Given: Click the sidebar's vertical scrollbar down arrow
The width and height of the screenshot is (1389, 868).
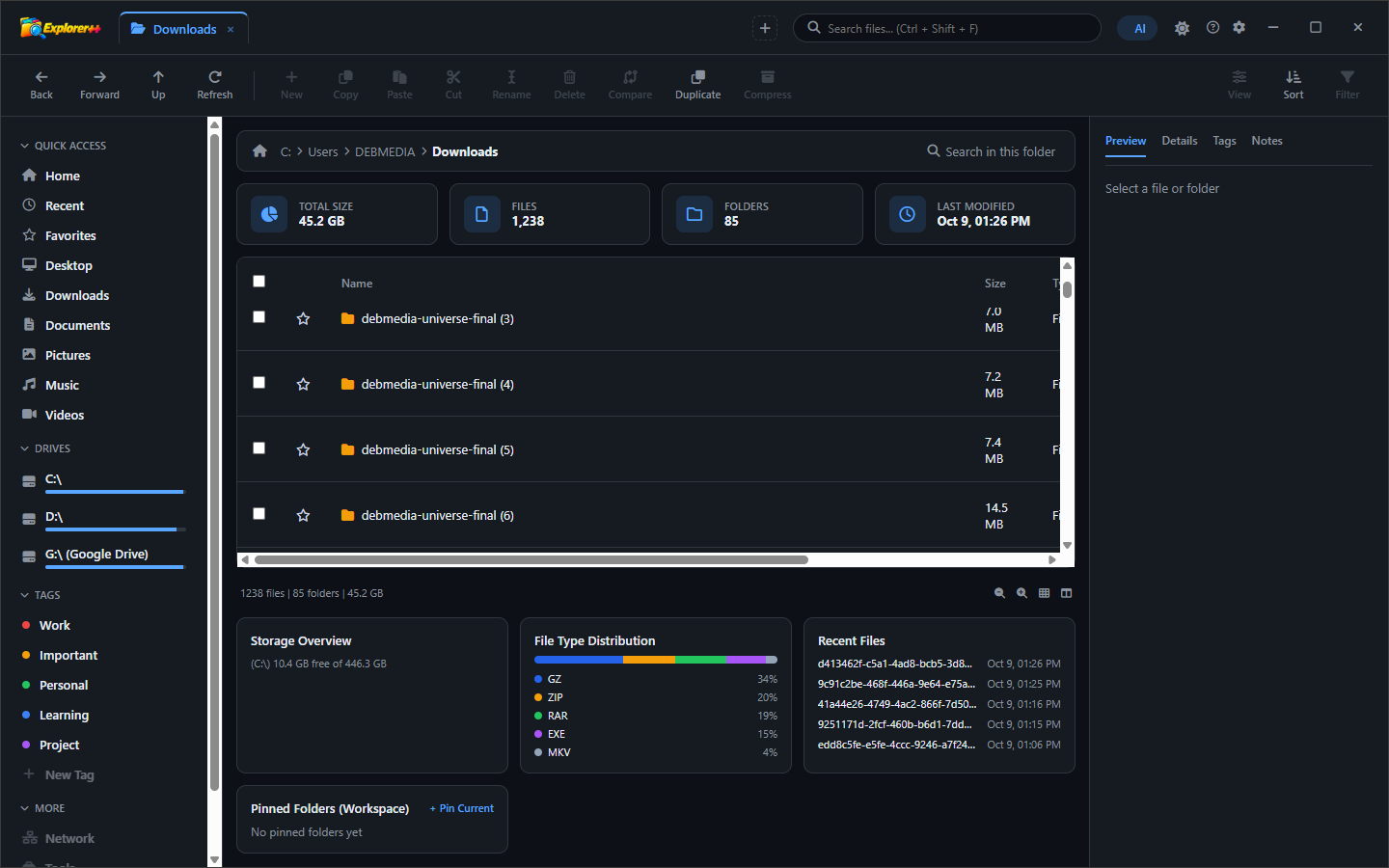Looking at the screenshot, I should pos(215,859).
